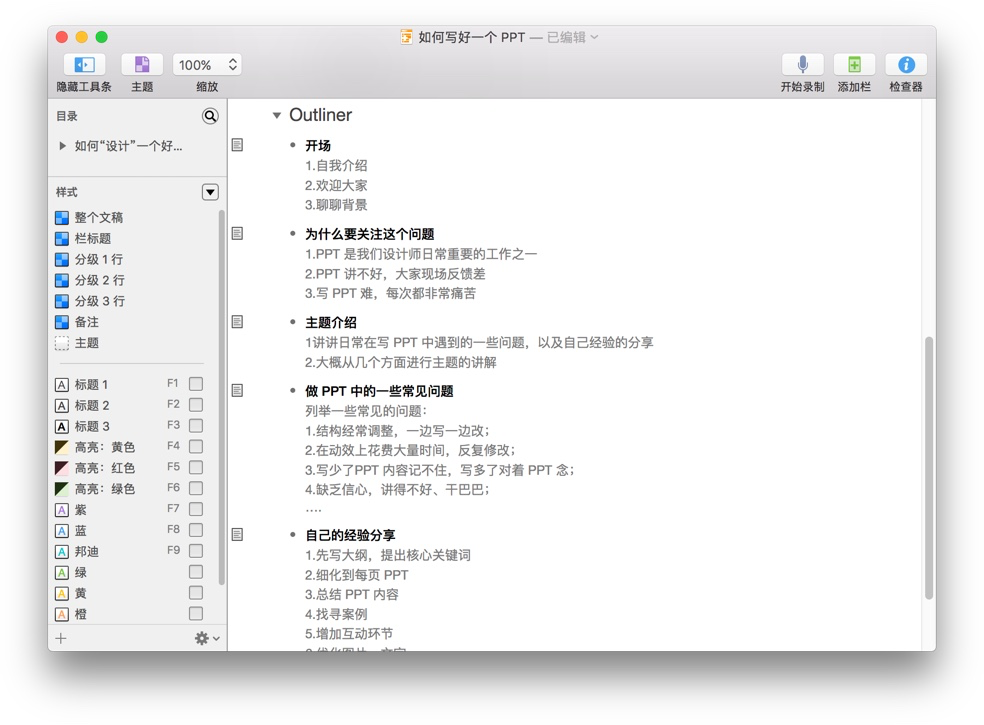Add a new column

tap(854, 65)
